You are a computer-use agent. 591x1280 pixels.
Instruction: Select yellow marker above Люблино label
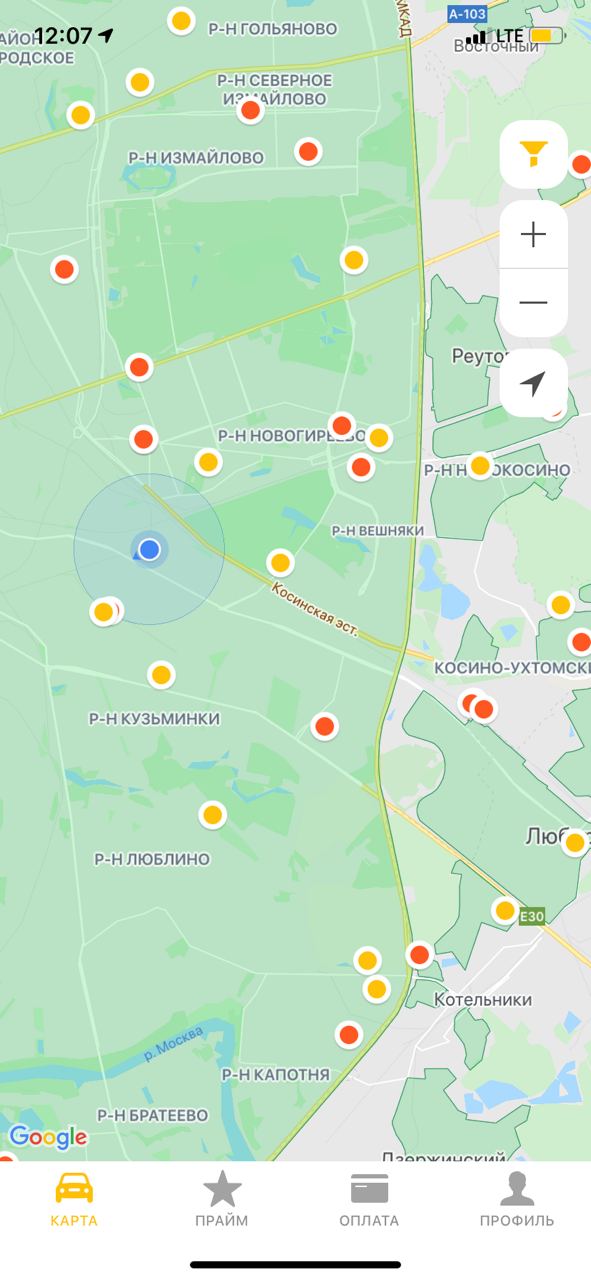point(212,815)
